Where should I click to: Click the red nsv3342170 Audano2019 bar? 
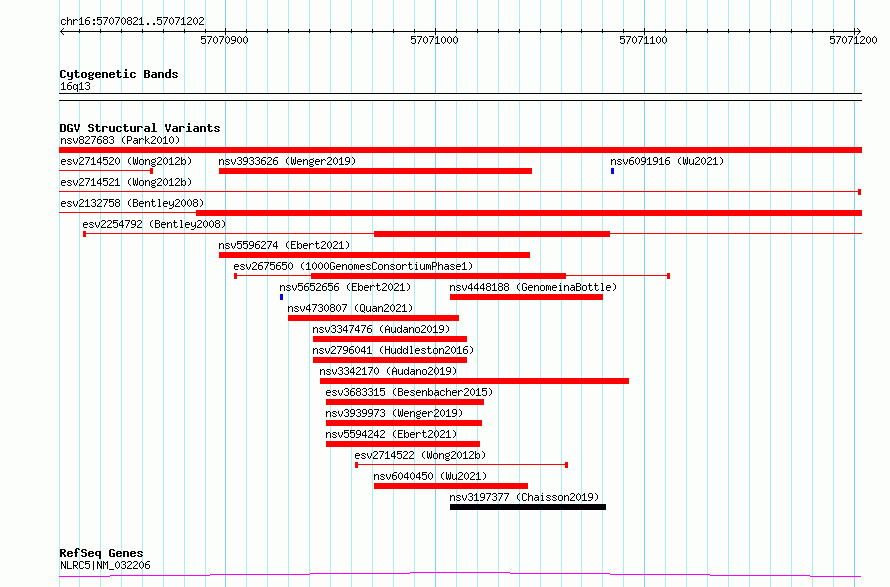coord(475,381)
